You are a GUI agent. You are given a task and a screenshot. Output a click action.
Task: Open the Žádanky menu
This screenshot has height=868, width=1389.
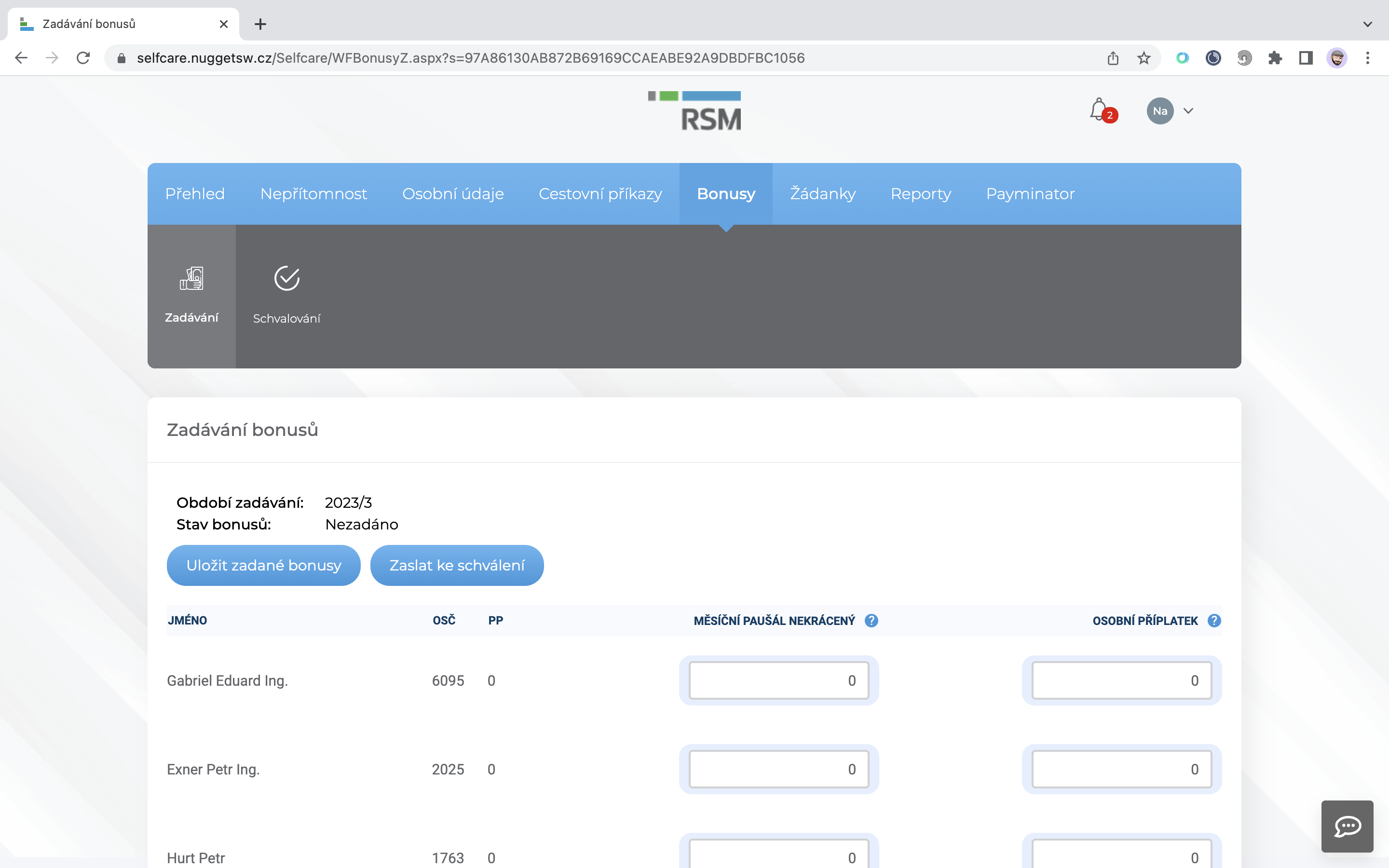click(823, 194)
